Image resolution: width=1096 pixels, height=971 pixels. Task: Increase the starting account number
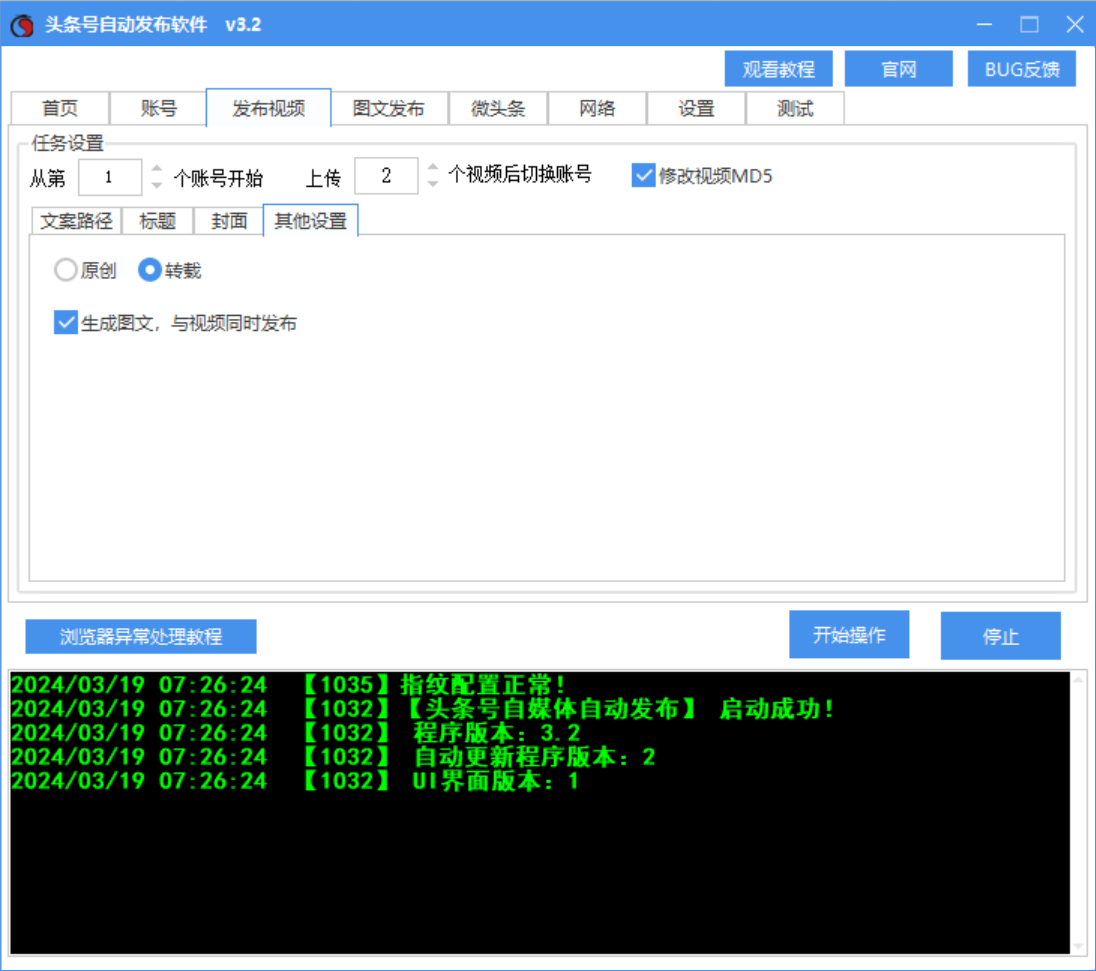[157, 168]
